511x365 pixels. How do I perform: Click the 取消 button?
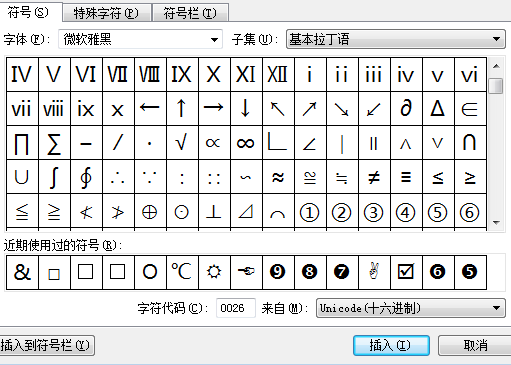click(475, 345)
